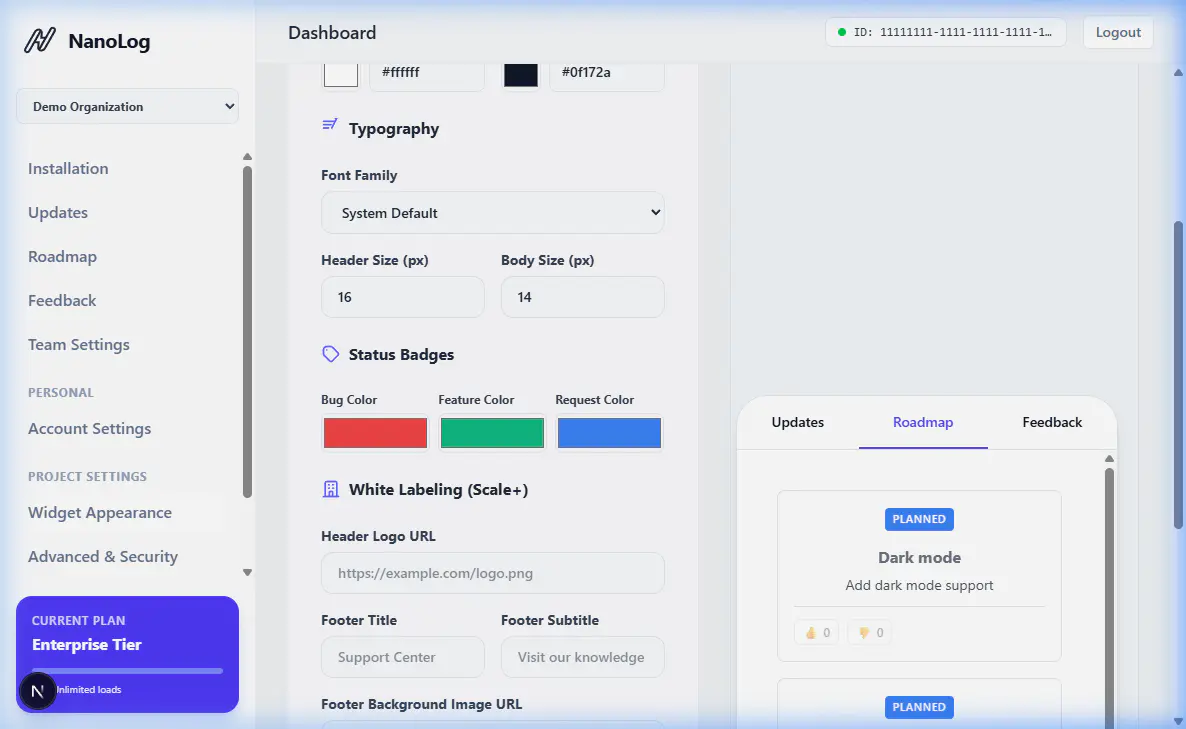The image size is (1186, 729).
Task: Click the Header Logo URL field
Action: (492, 574)
